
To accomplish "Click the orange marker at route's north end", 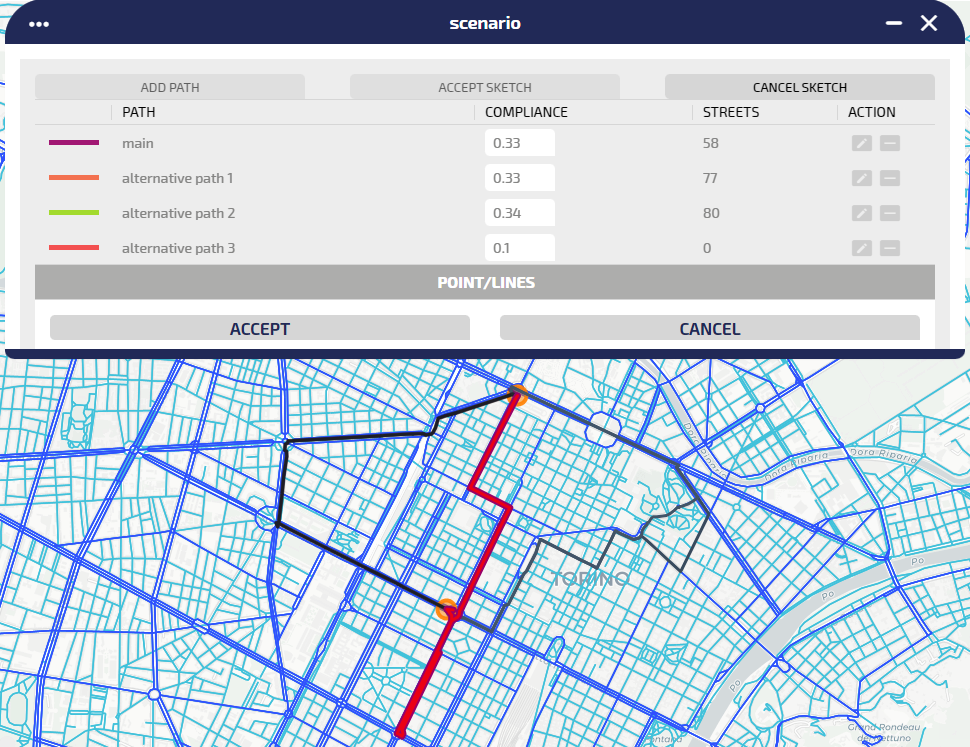I will tap(517, 394).
